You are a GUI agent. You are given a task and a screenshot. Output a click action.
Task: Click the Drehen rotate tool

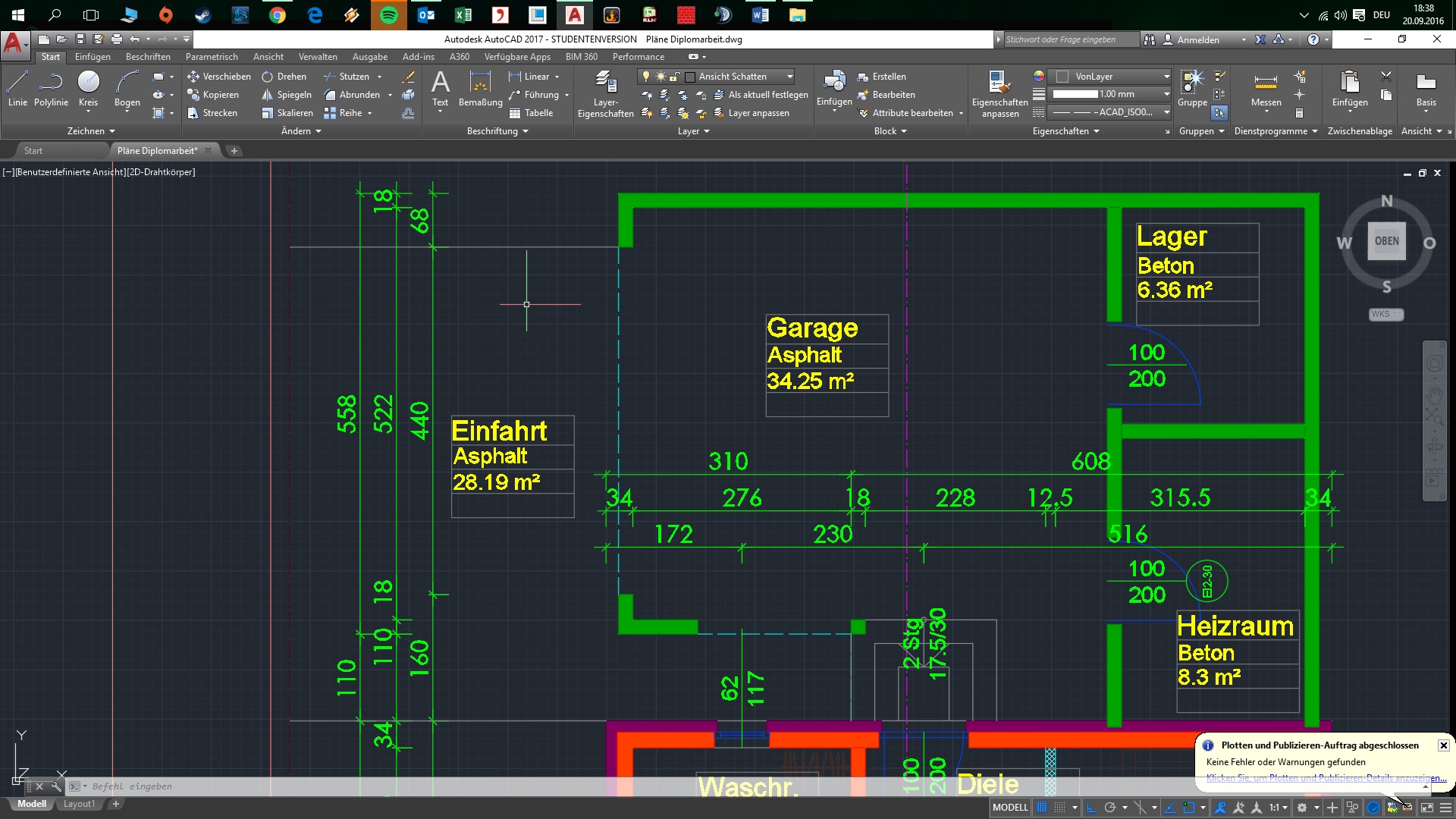[x=284, y=77]
